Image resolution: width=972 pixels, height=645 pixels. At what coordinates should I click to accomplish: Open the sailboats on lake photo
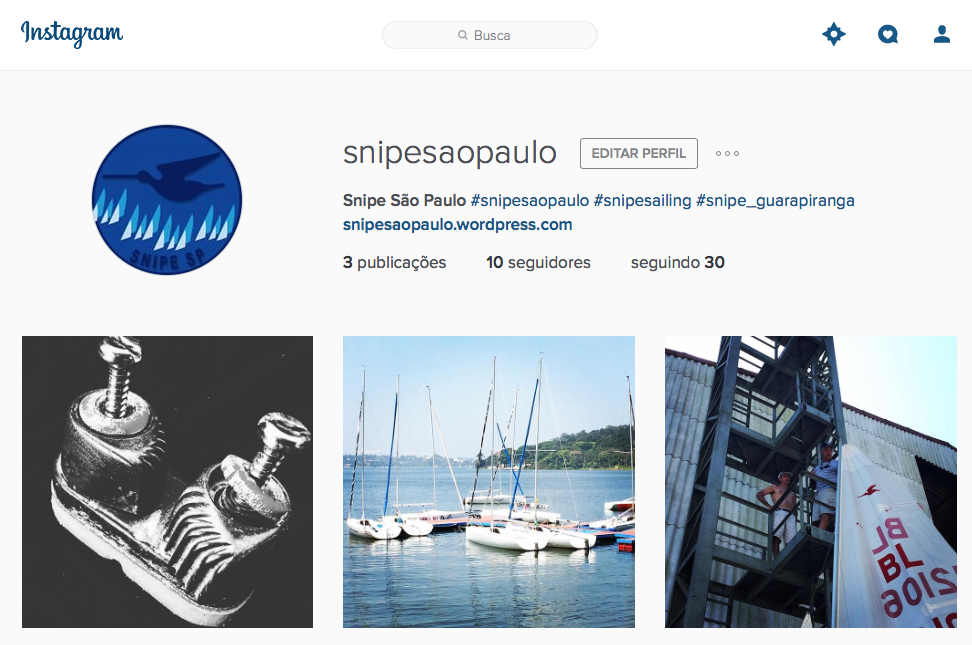(488, 482)
